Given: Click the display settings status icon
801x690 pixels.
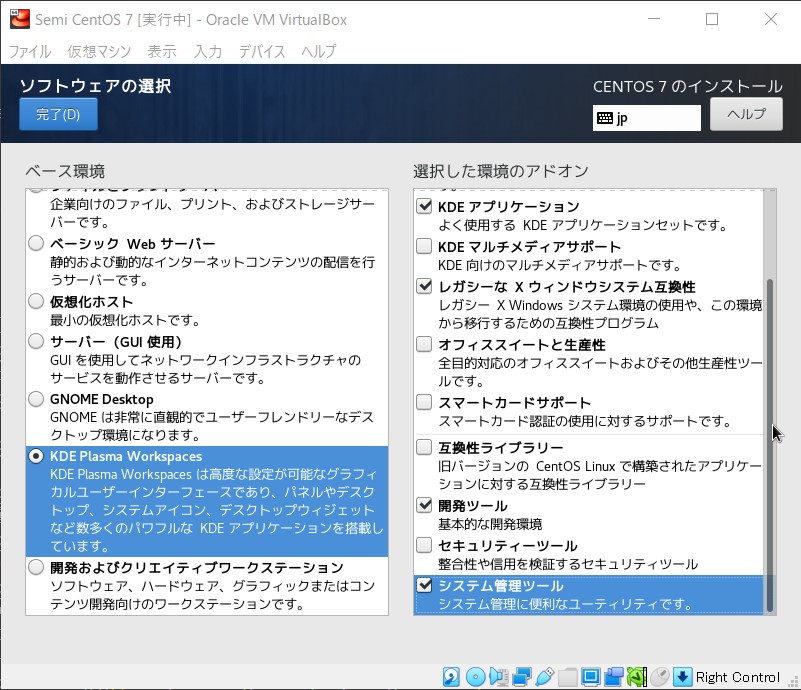Looking at the screenshot, I should [591, 677].
